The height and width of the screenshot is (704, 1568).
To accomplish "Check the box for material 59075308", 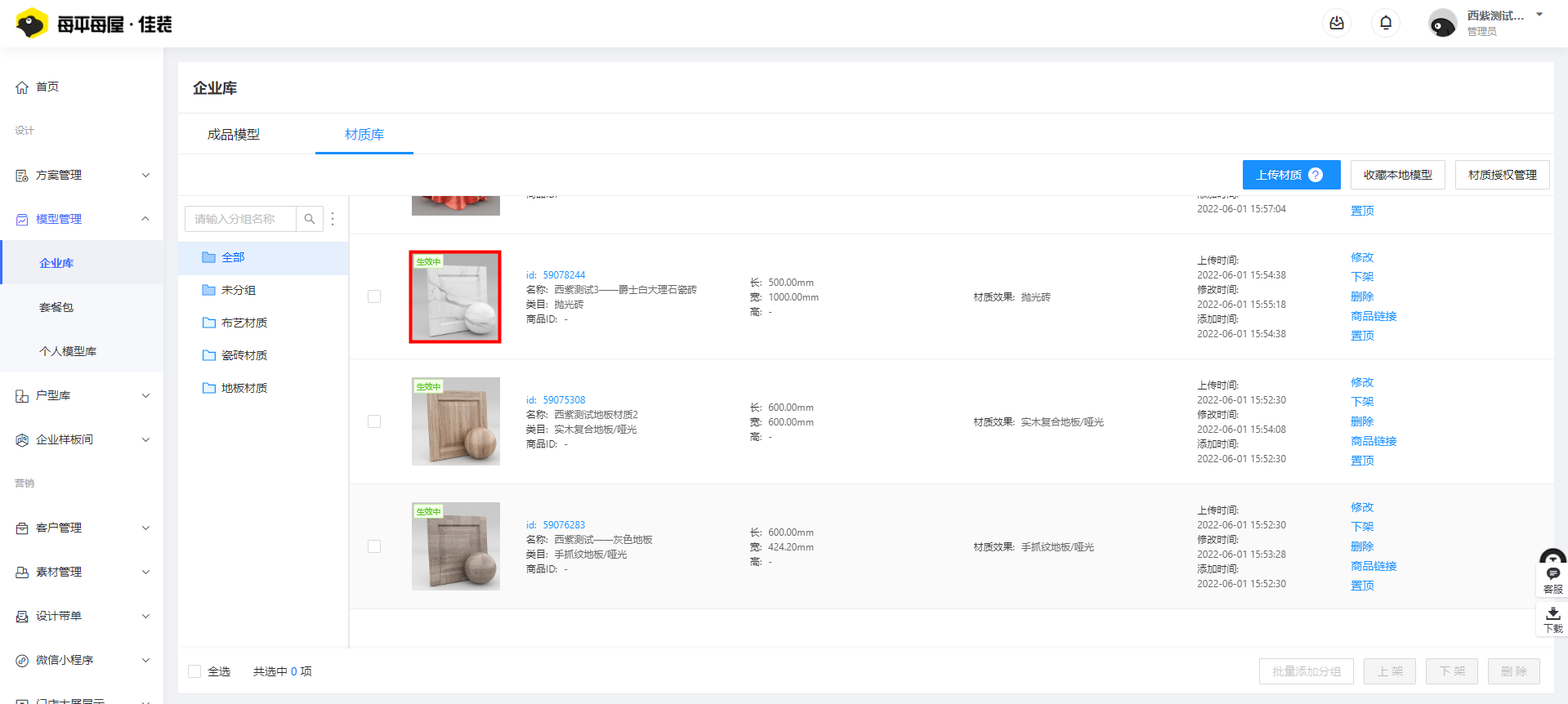I will click(374, 421).
